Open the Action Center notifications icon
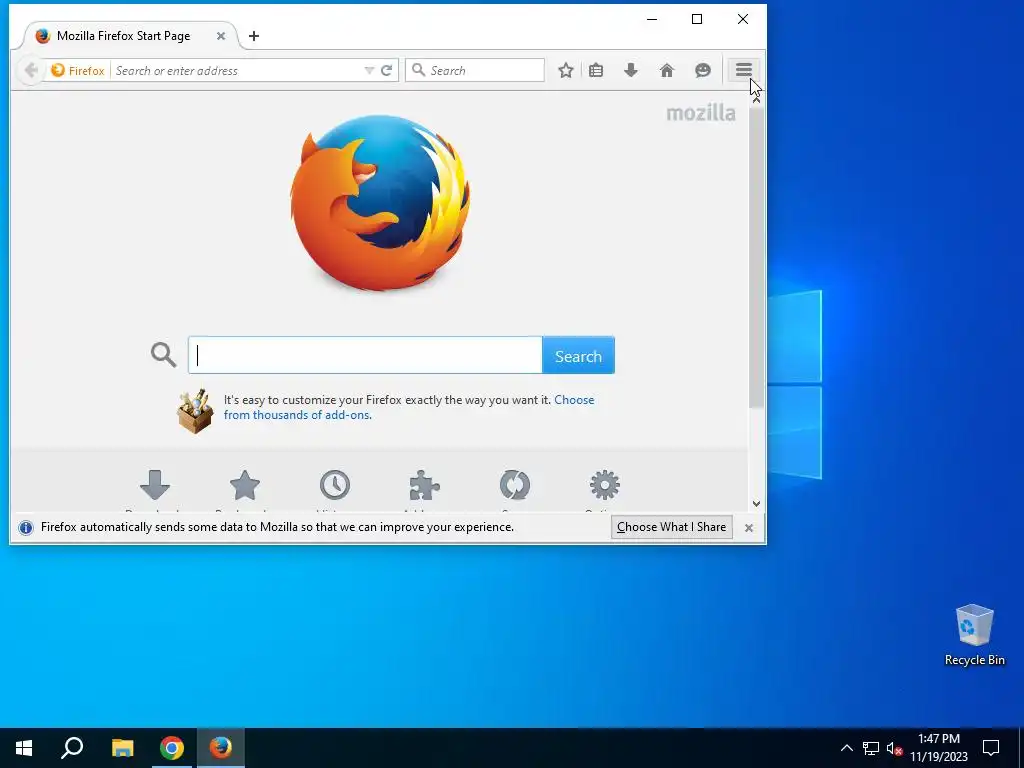The height and width of the screenshot is (768, 1024). [x=991, y=748]
